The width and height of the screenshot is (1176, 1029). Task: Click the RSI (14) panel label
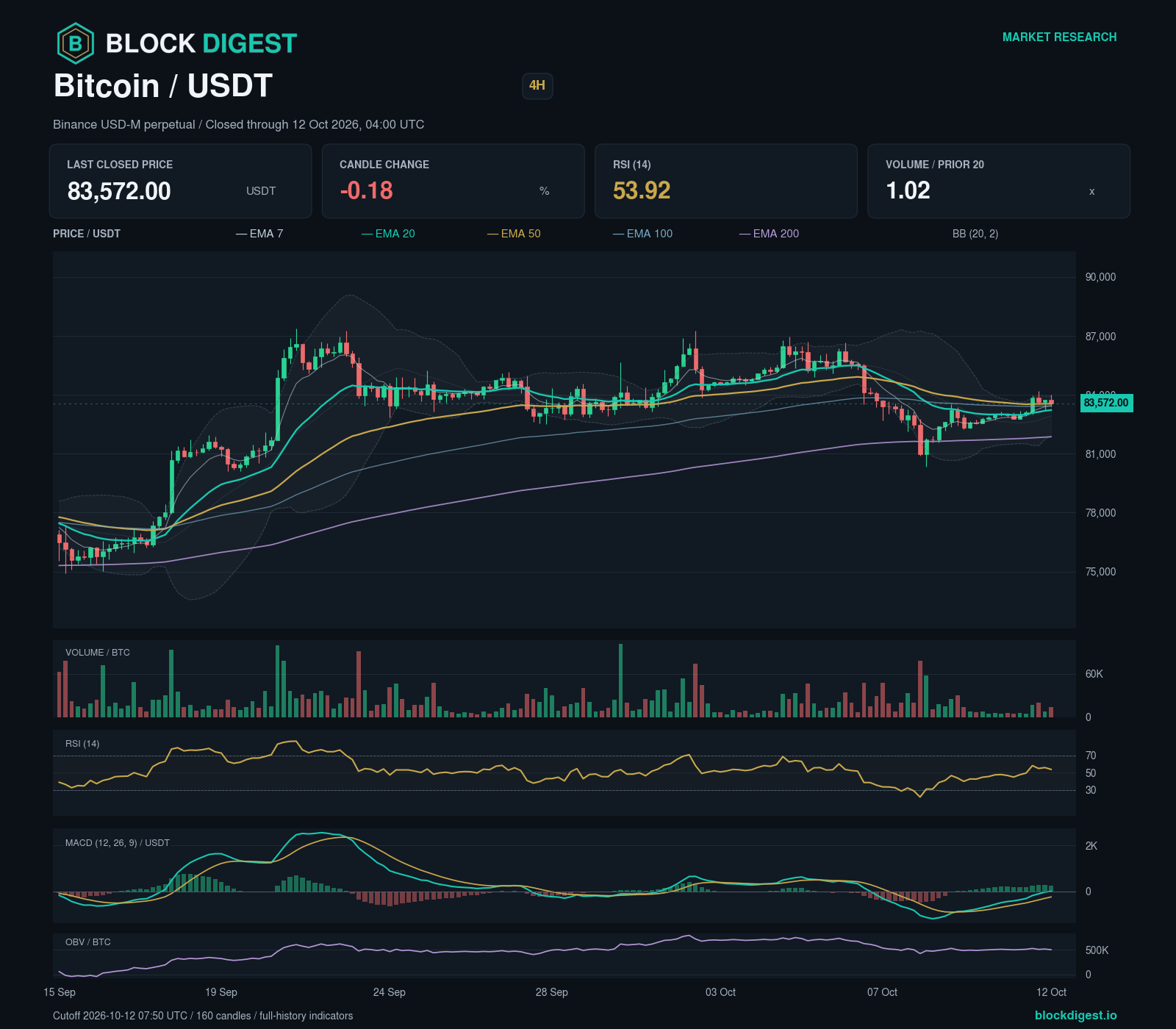pos(82,744)
